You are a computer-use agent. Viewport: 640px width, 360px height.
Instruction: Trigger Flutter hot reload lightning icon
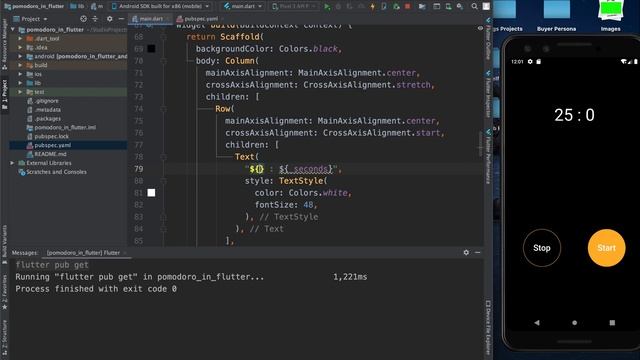click(x=372, y=7)
